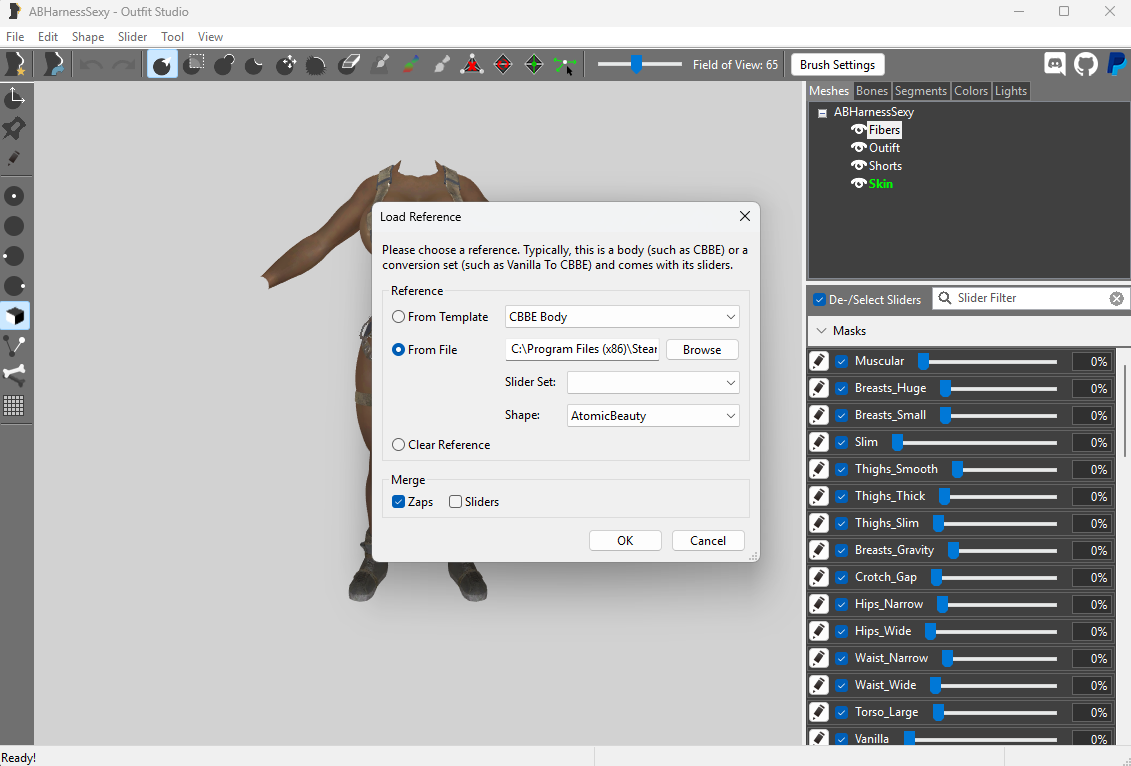Viewport: 1131px width, 766px height.
Task: Open the File menu
Action: (x=14, y=37)
